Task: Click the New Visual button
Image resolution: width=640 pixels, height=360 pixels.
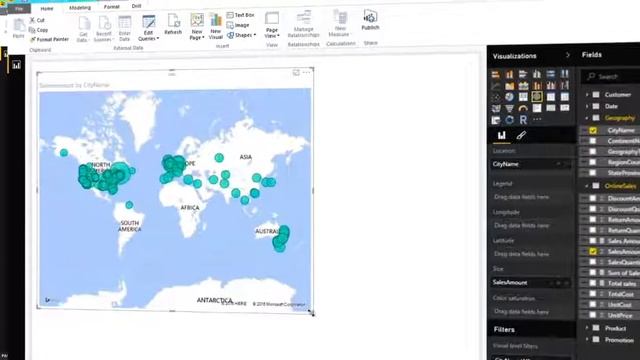Action: click(216, 26)
